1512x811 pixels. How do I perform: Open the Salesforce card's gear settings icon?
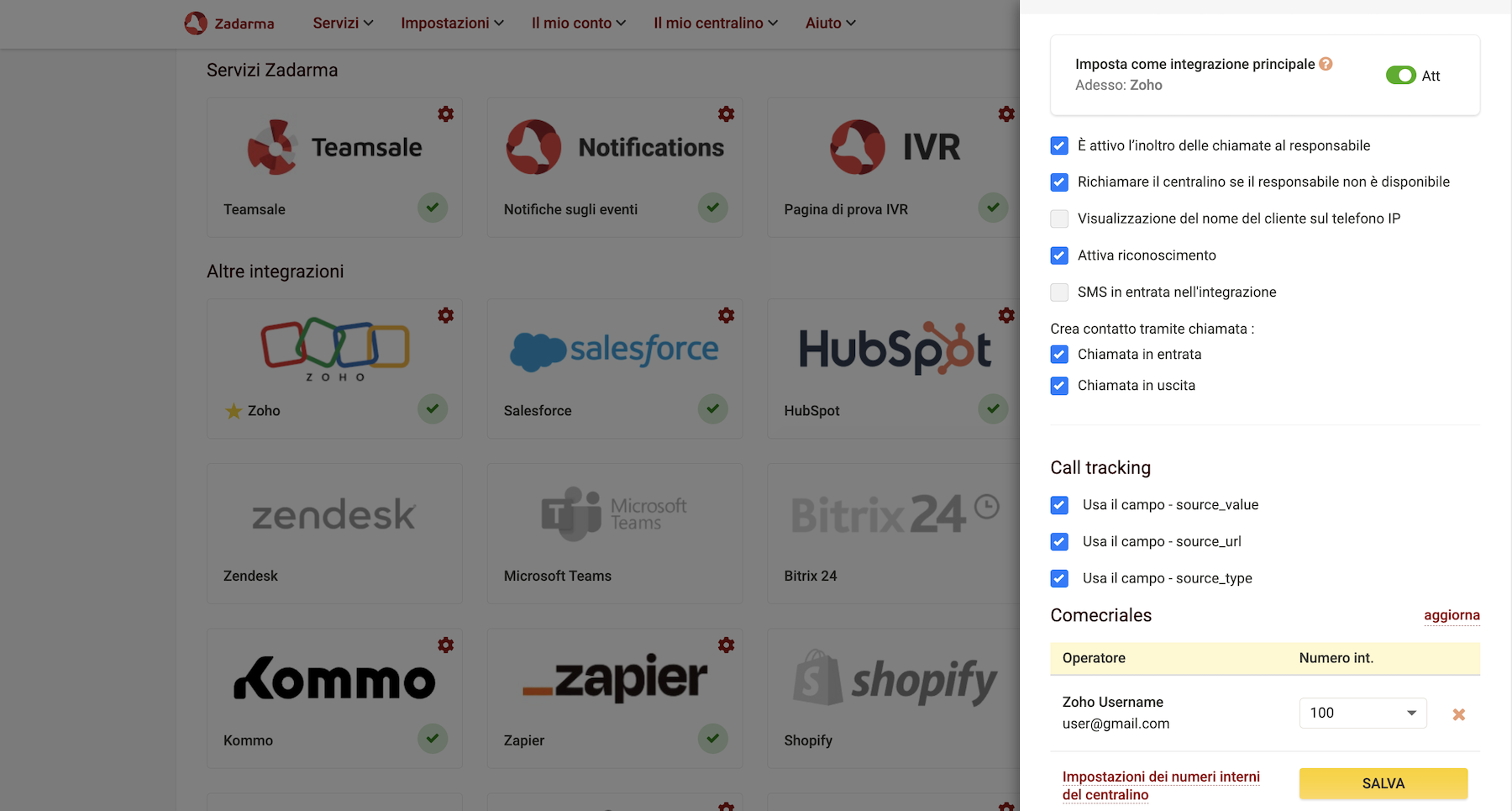pyautogui.click(x=727, y=315)
